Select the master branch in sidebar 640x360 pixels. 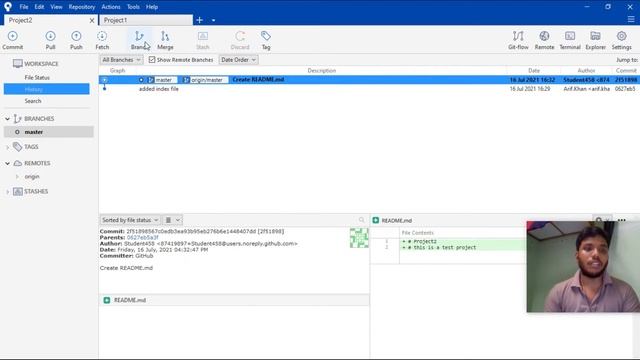pos(49,132)
